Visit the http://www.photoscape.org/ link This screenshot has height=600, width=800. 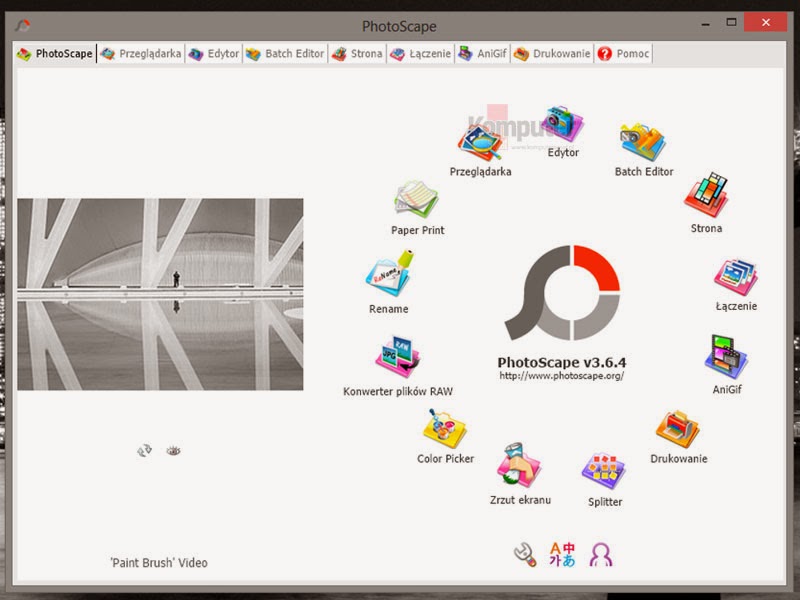coord(561,376)
